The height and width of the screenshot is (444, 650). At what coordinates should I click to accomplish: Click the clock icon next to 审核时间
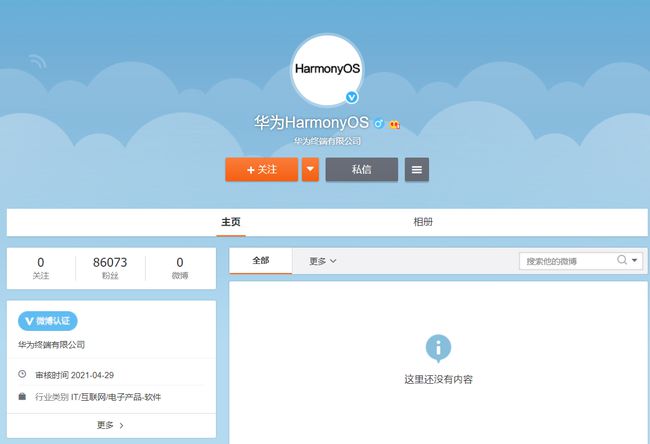click(22, 374)
